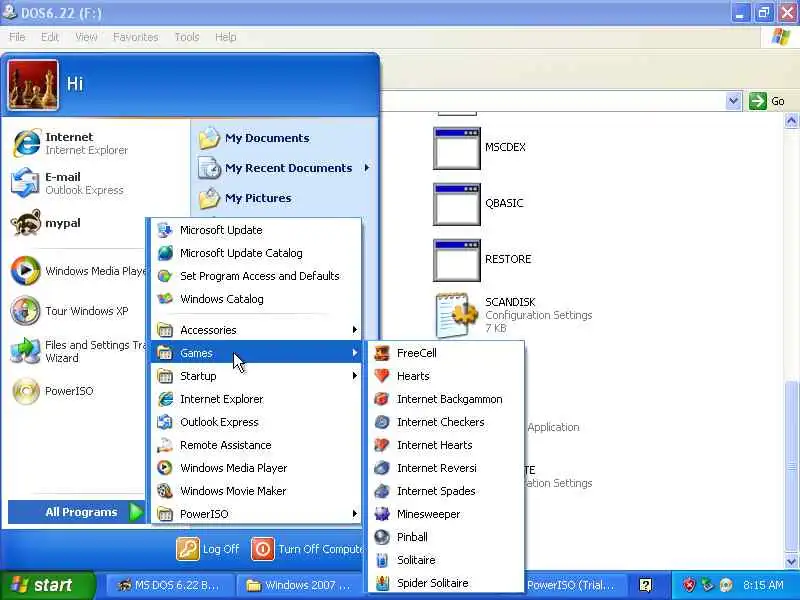Screen dimensions: 800x600
Task: Launch Minesweeper icon in Games menu
Action: click(x=382, y=514)
